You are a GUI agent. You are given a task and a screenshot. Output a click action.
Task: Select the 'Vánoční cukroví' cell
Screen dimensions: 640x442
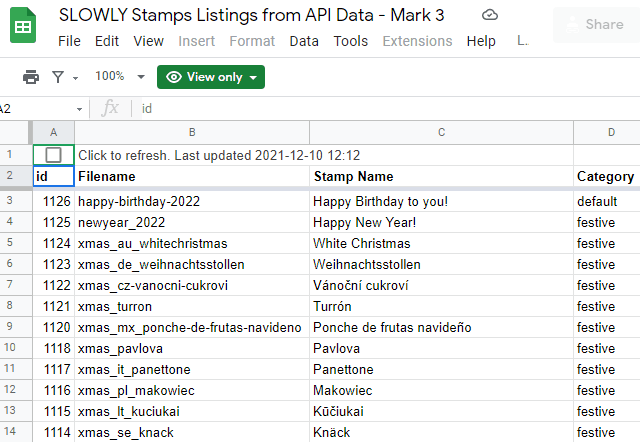coord(441,285)
